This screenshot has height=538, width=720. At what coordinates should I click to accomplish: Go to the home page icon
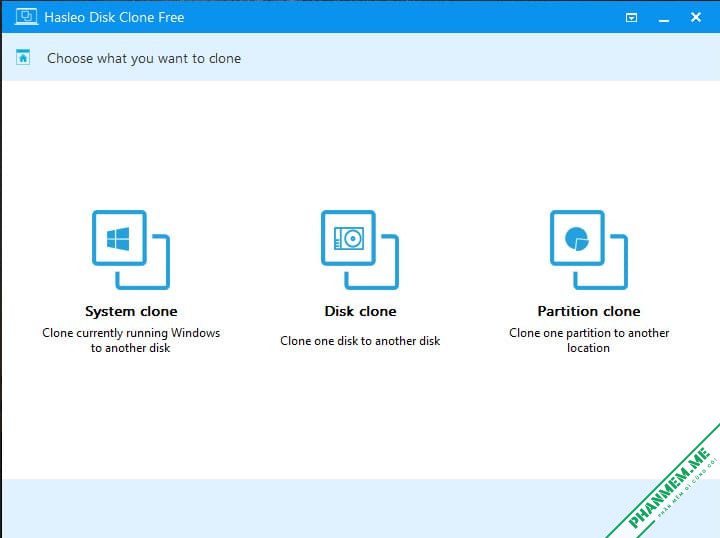pos(23,57)
